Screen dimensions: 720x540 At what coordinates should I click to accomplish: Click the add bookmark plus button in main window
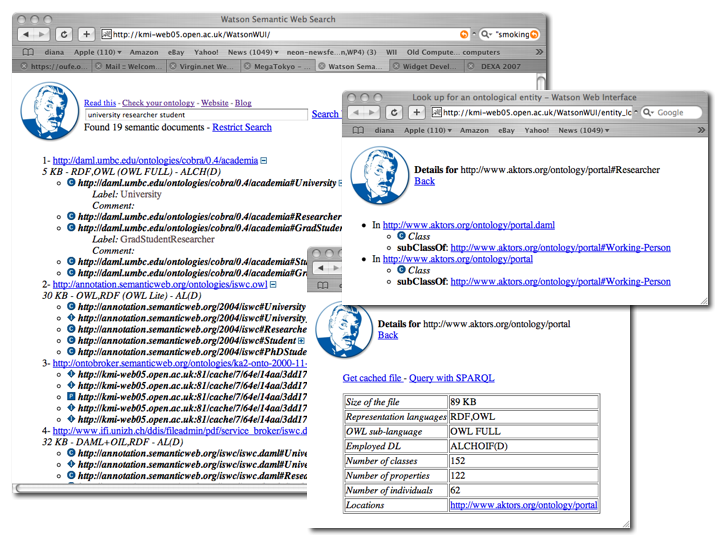pyautogui.click(x=87, y=34)
